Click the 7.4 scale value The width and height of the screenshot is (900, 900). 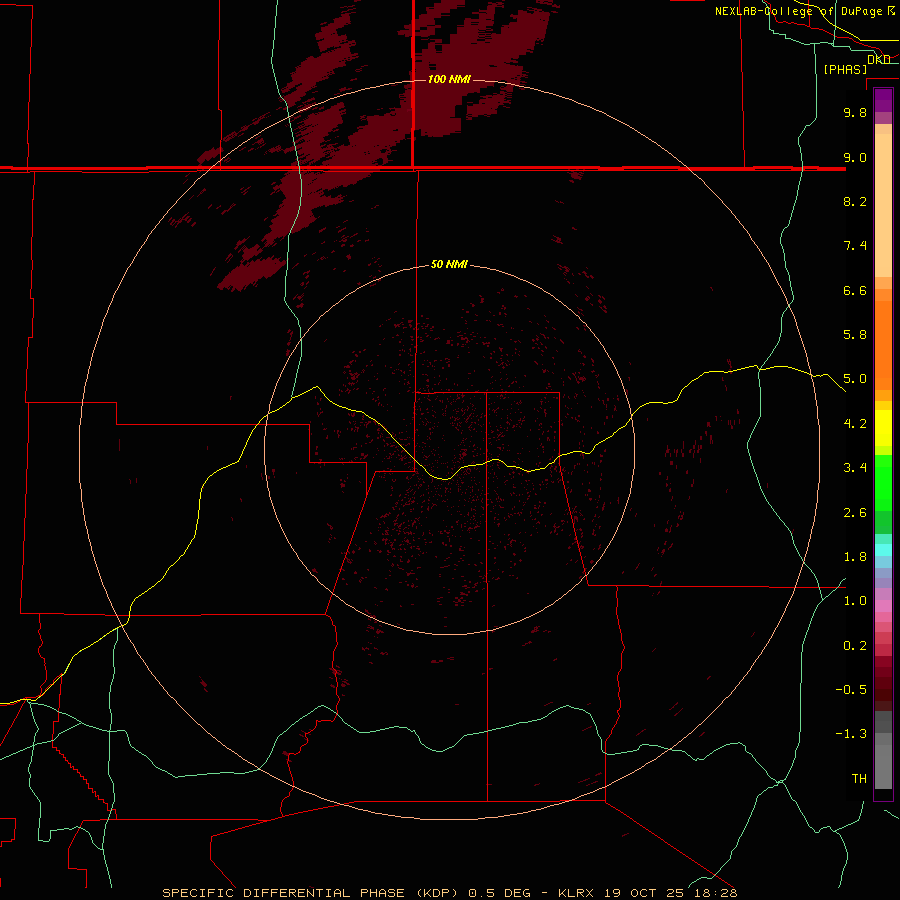(855, 246)
